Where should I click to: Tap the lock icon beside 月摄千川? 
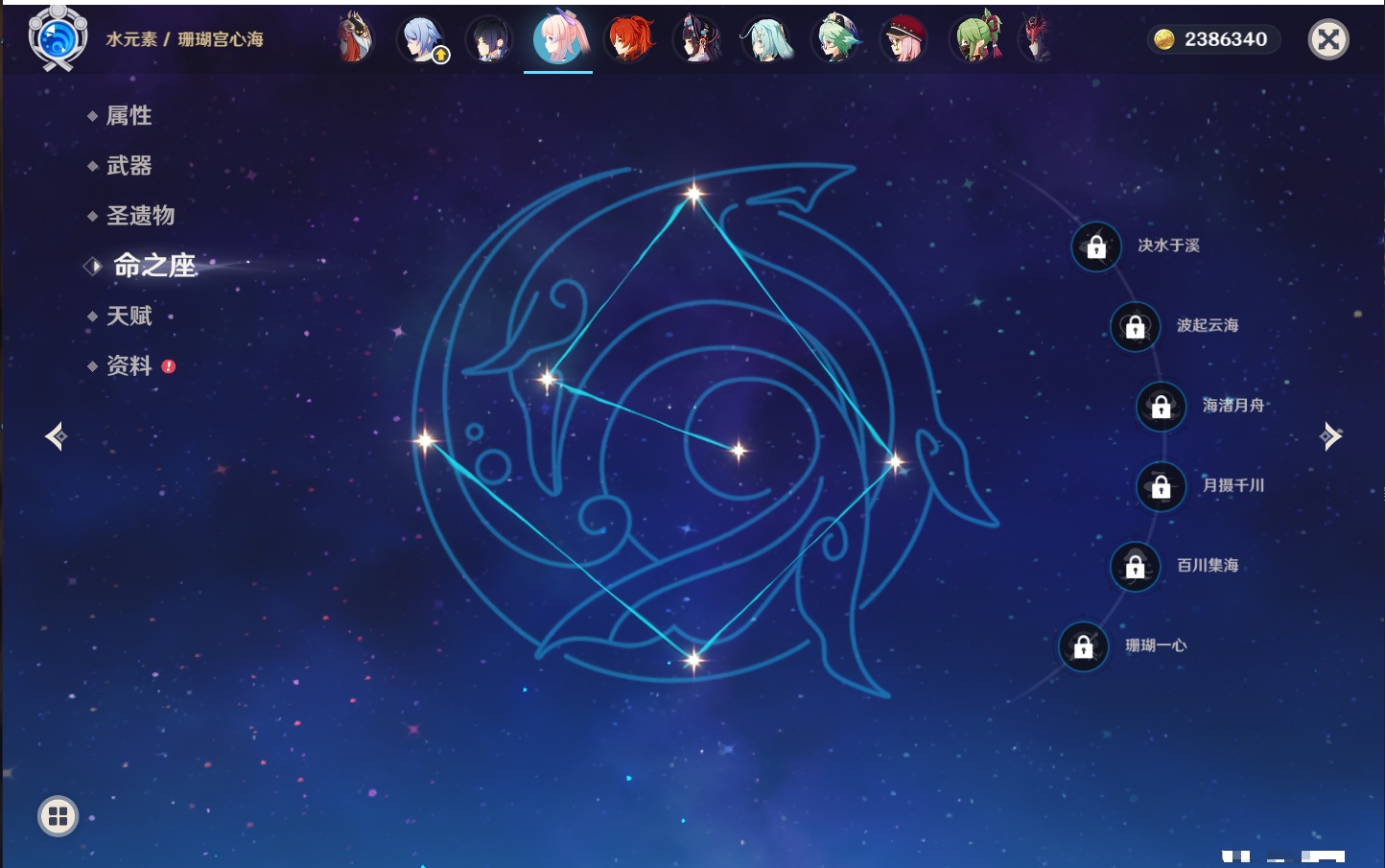coord(1161,486)
